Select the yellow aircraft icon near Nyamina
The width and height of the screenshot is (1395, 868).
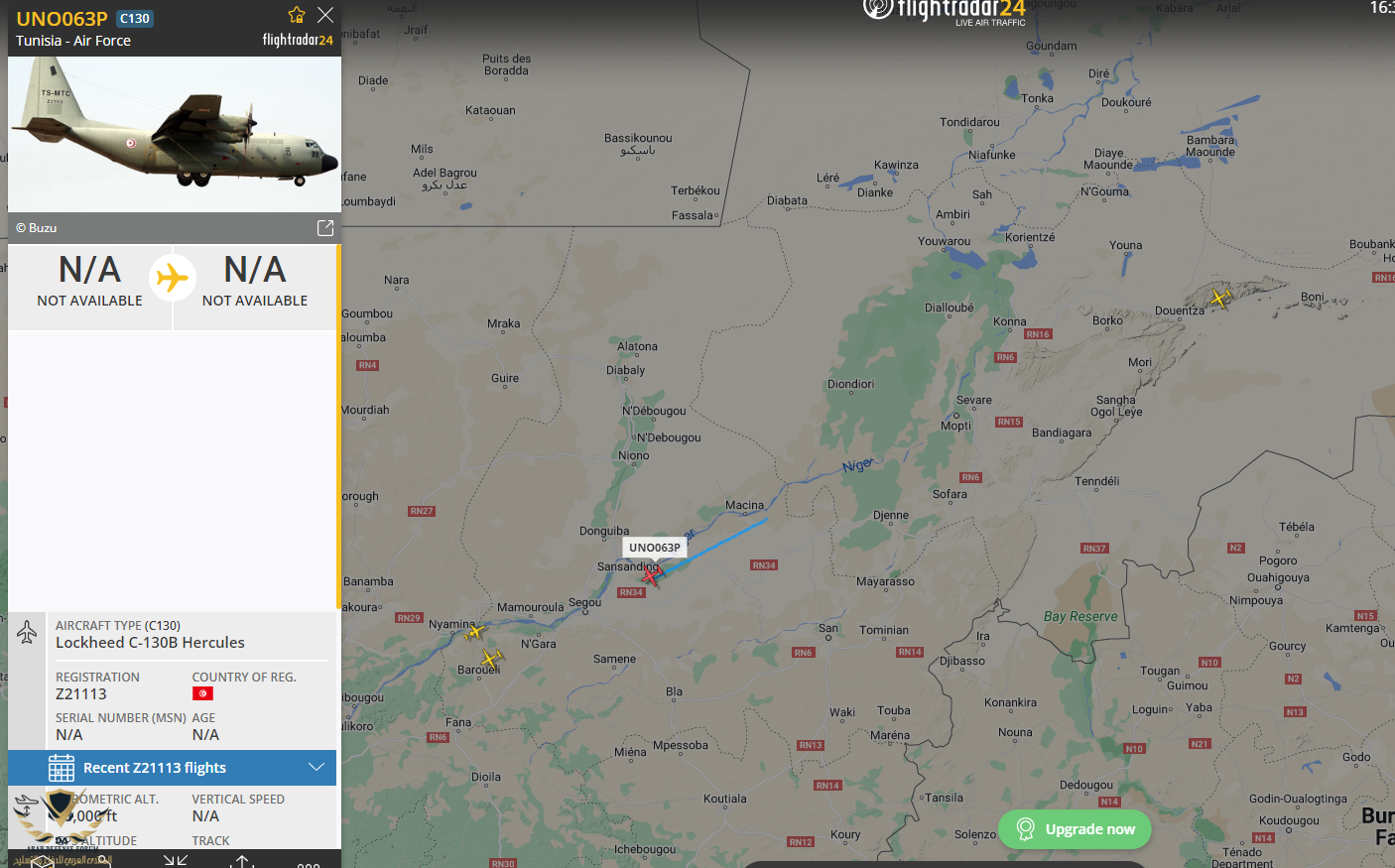[474, 631]
